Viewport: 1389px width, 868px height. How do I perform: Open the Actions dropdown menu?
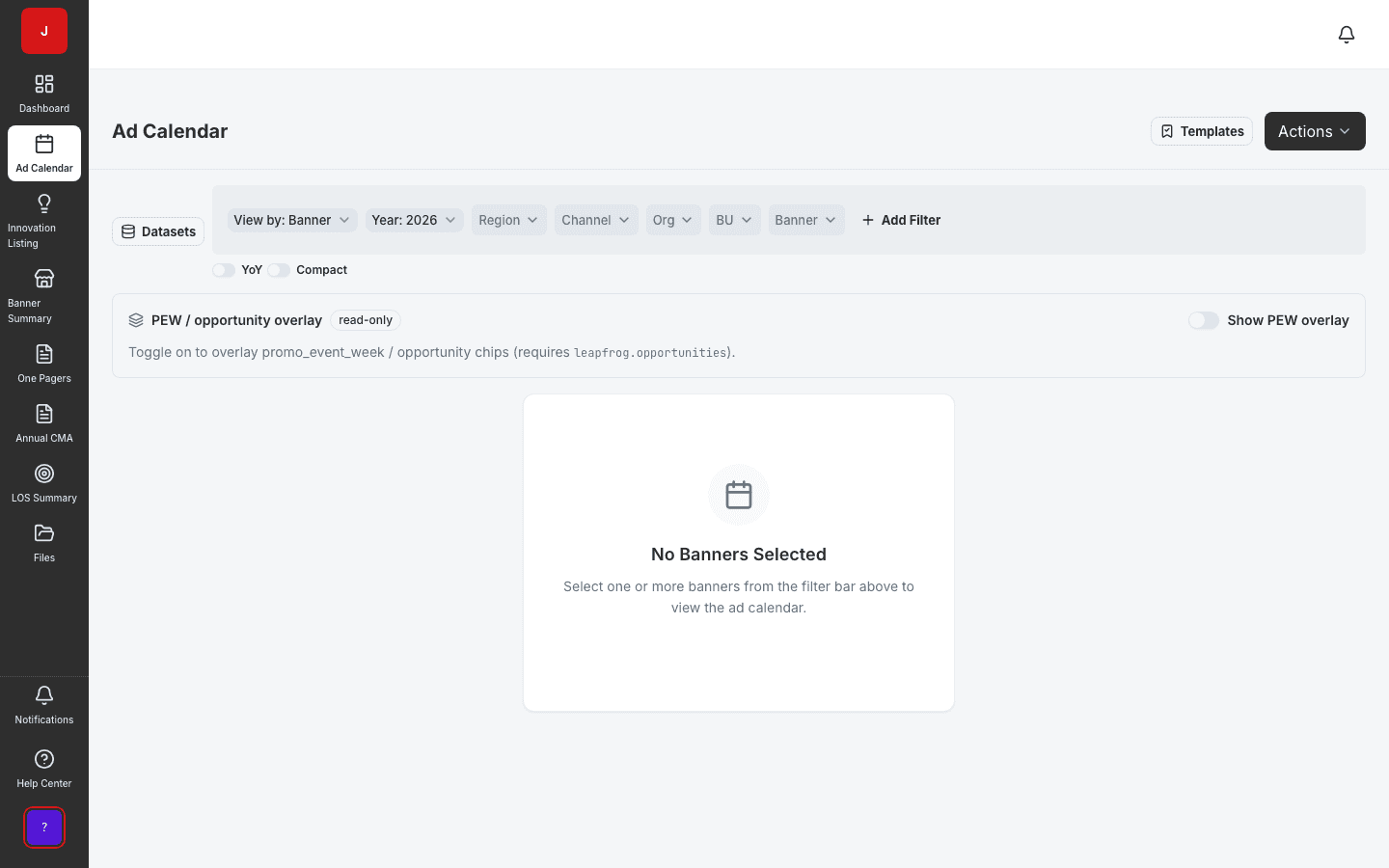(1315, 131)
